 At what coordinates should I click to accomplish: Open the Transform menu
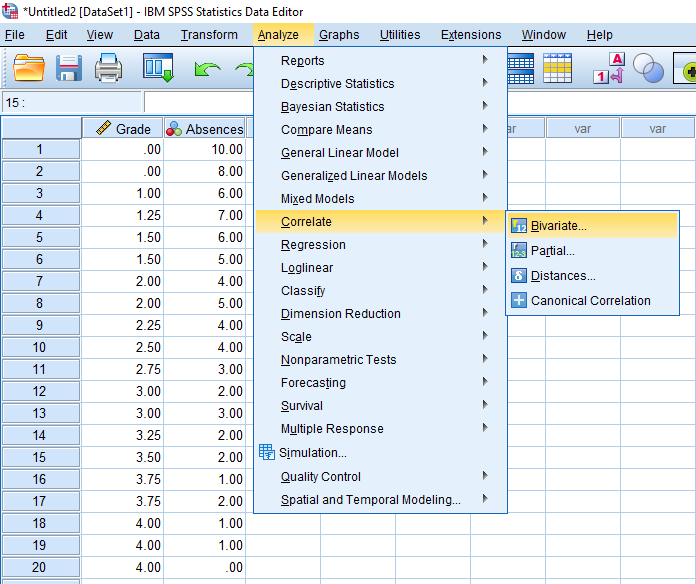point(209,35)
